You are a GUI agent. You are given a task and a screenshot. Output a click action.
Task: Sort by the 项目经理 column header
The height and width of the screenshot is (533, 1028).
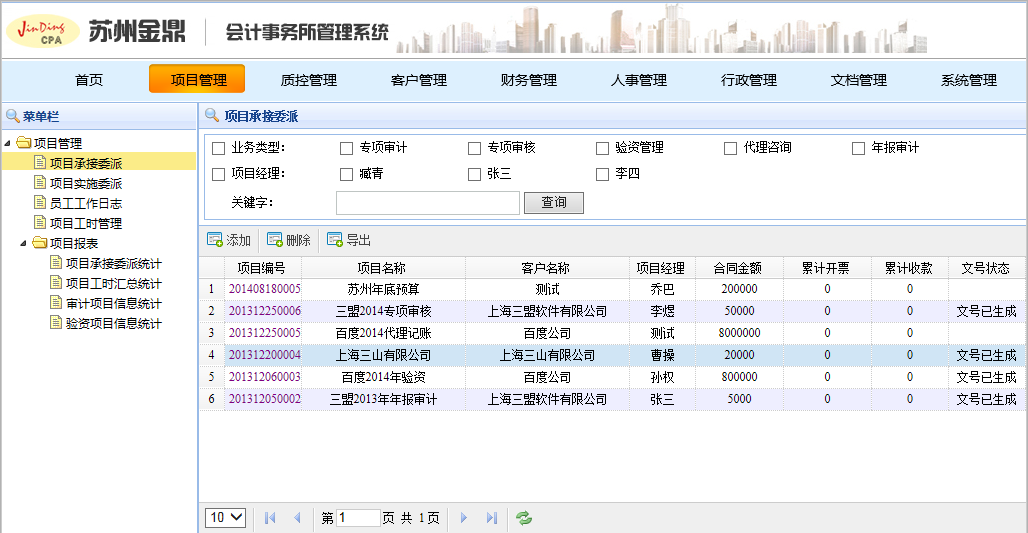coord(661,267)
